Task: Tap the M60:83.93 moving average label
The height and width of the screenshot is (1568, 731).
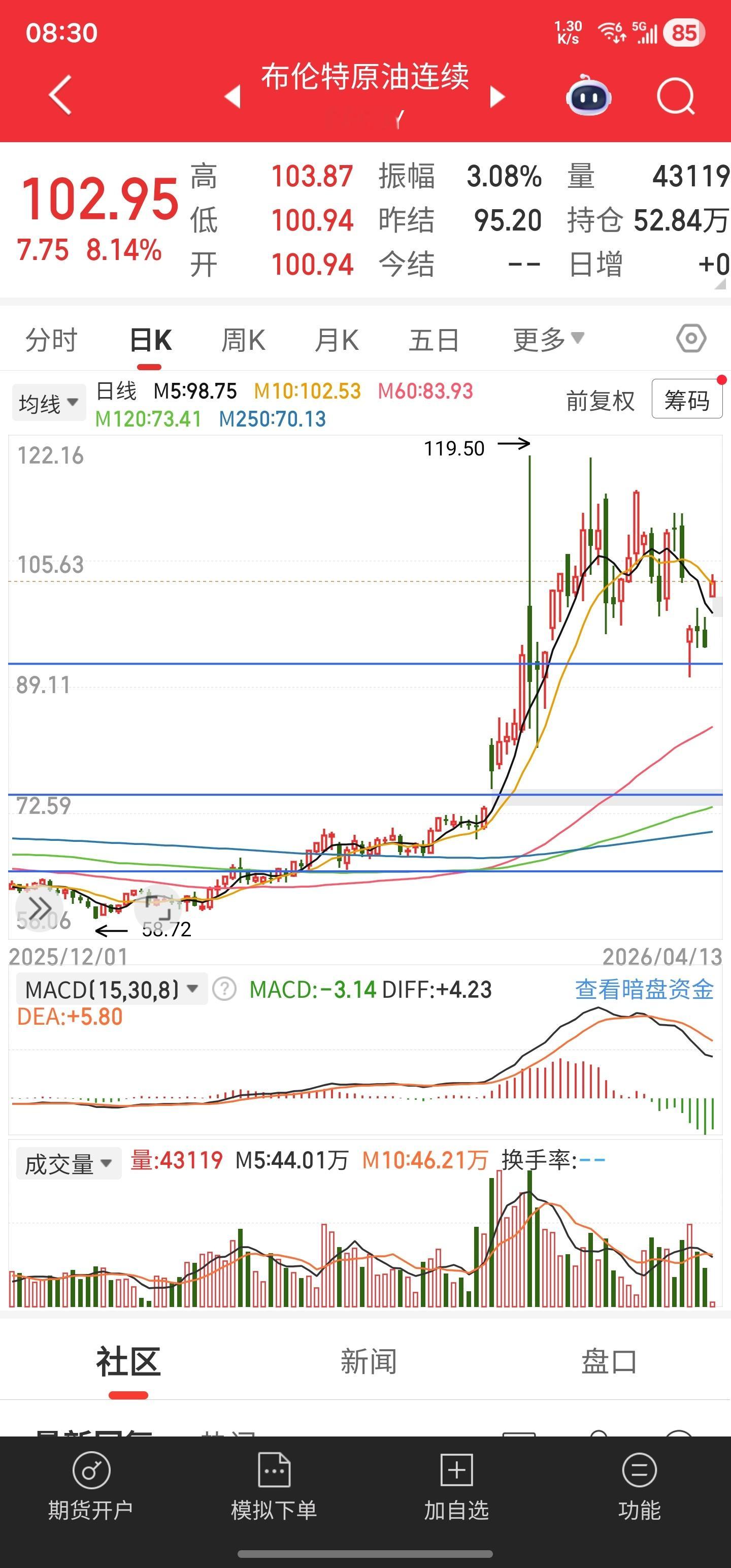Action: [425, 391]
